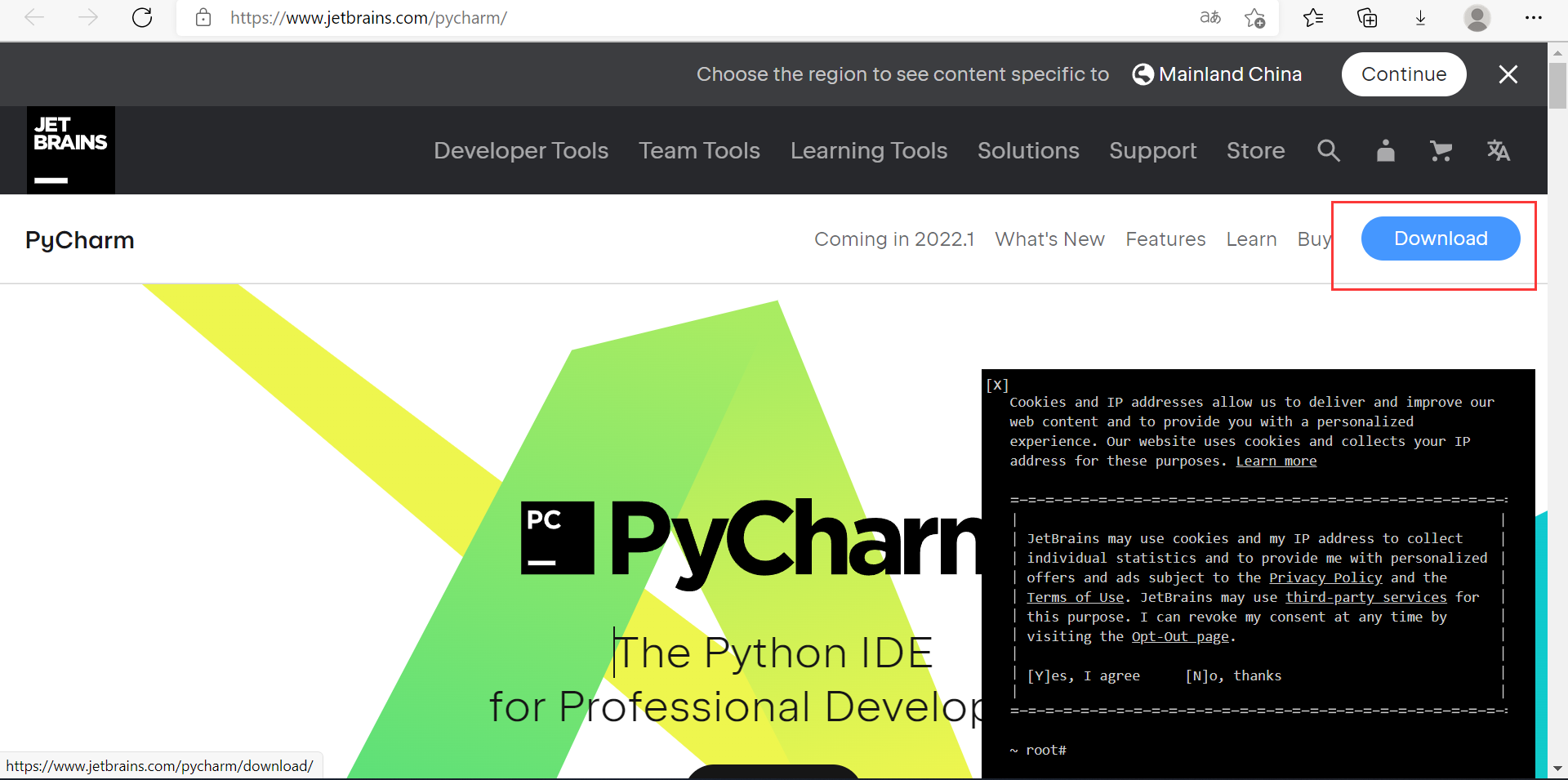Open third-party services link
This screenshot has width=1568, height=780.
click(1365, 598)
